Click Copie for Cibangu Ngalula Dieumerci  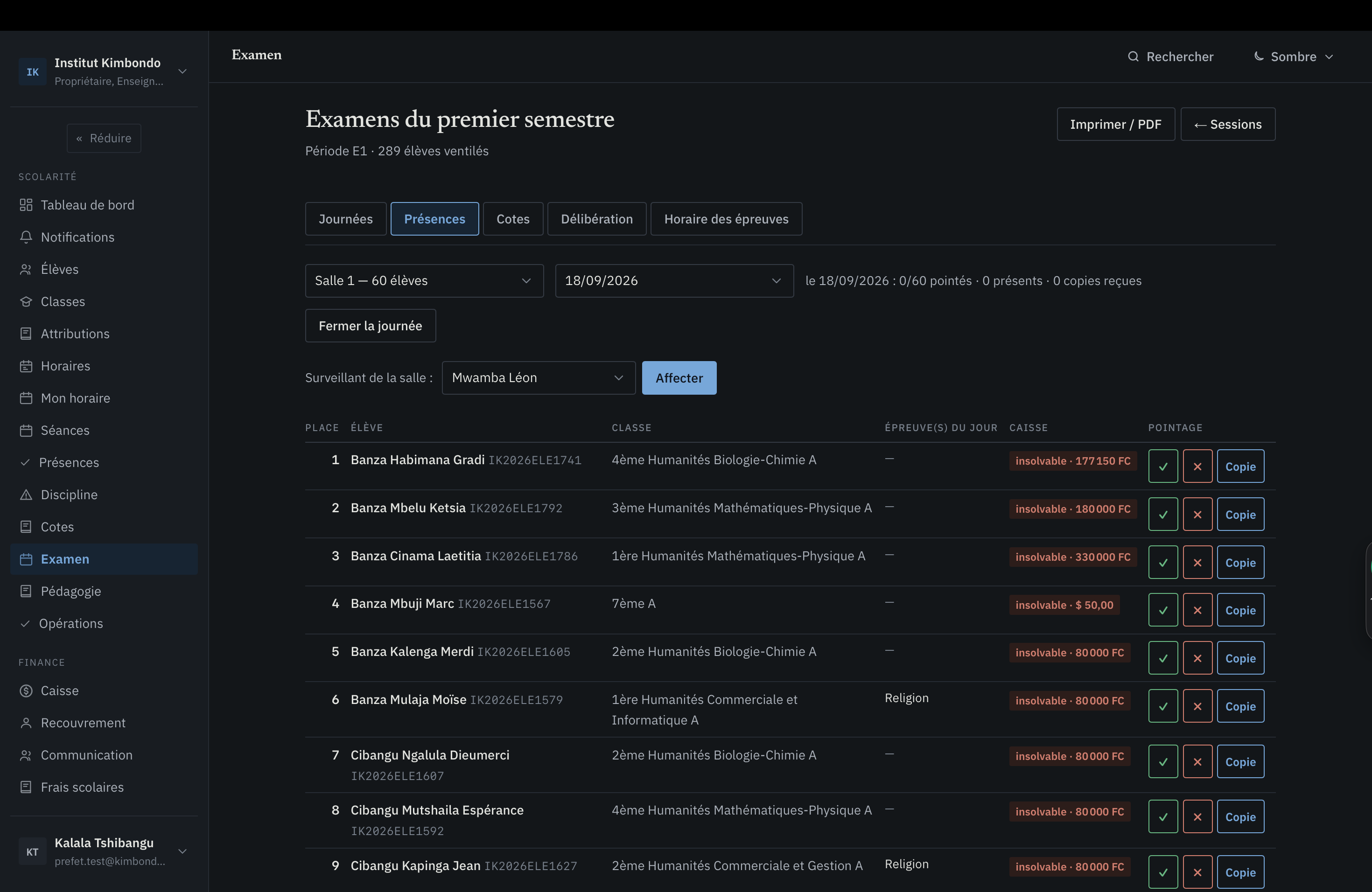click(x=1240, y=762)
